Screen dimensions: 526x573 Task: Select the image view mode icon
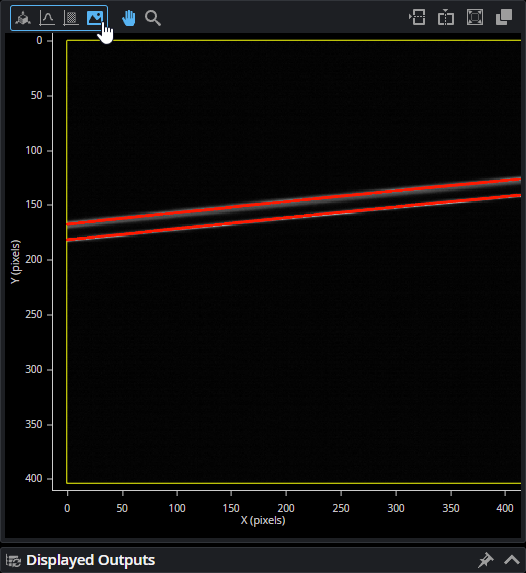95,18
